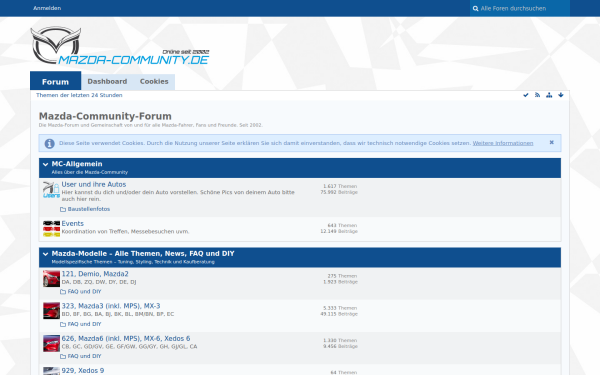The width and height of the screenshot is (600, 375).
Task: Click the '9.456 Beiträge' count
Action: (x=340, y=346)
